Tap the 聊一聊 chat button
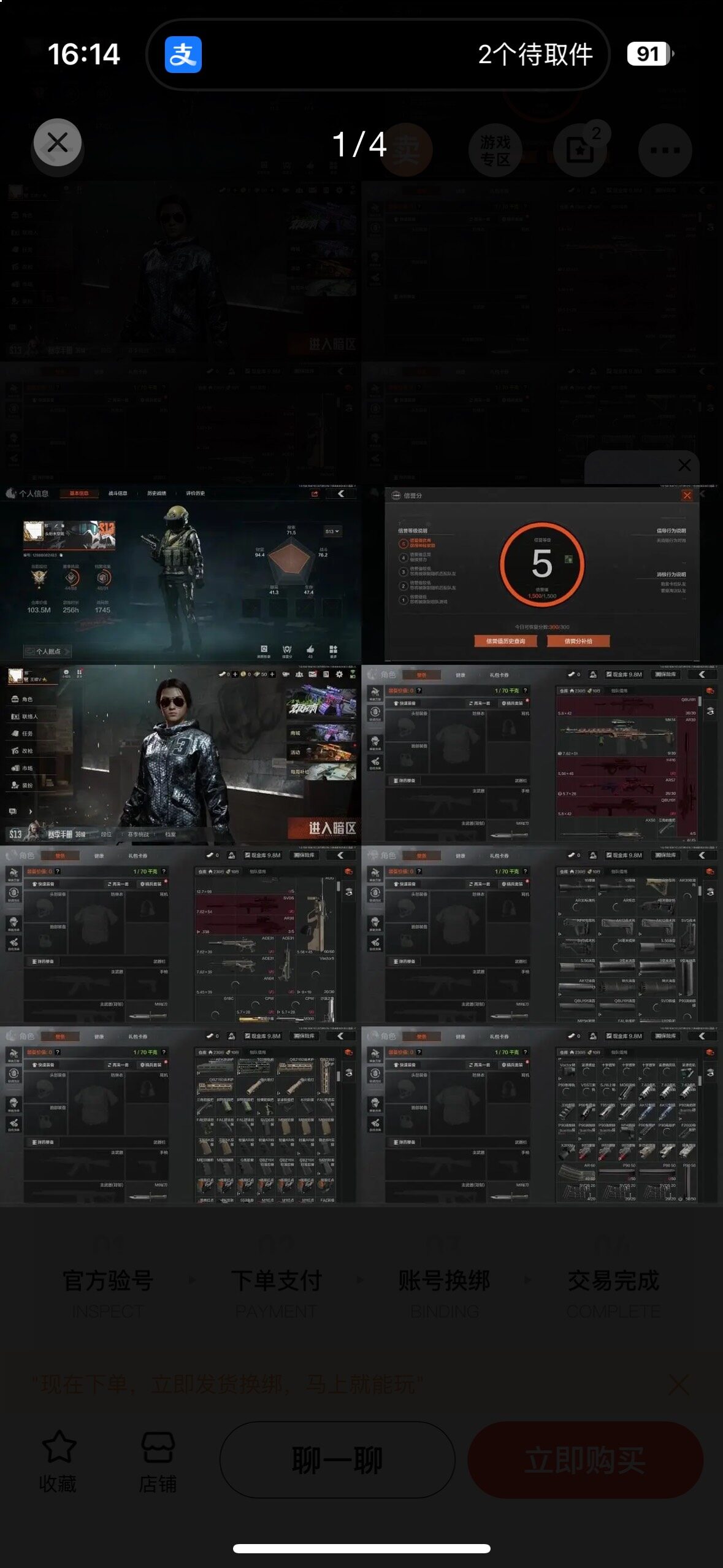723x1568 pixels. [x=337, y=1460]
